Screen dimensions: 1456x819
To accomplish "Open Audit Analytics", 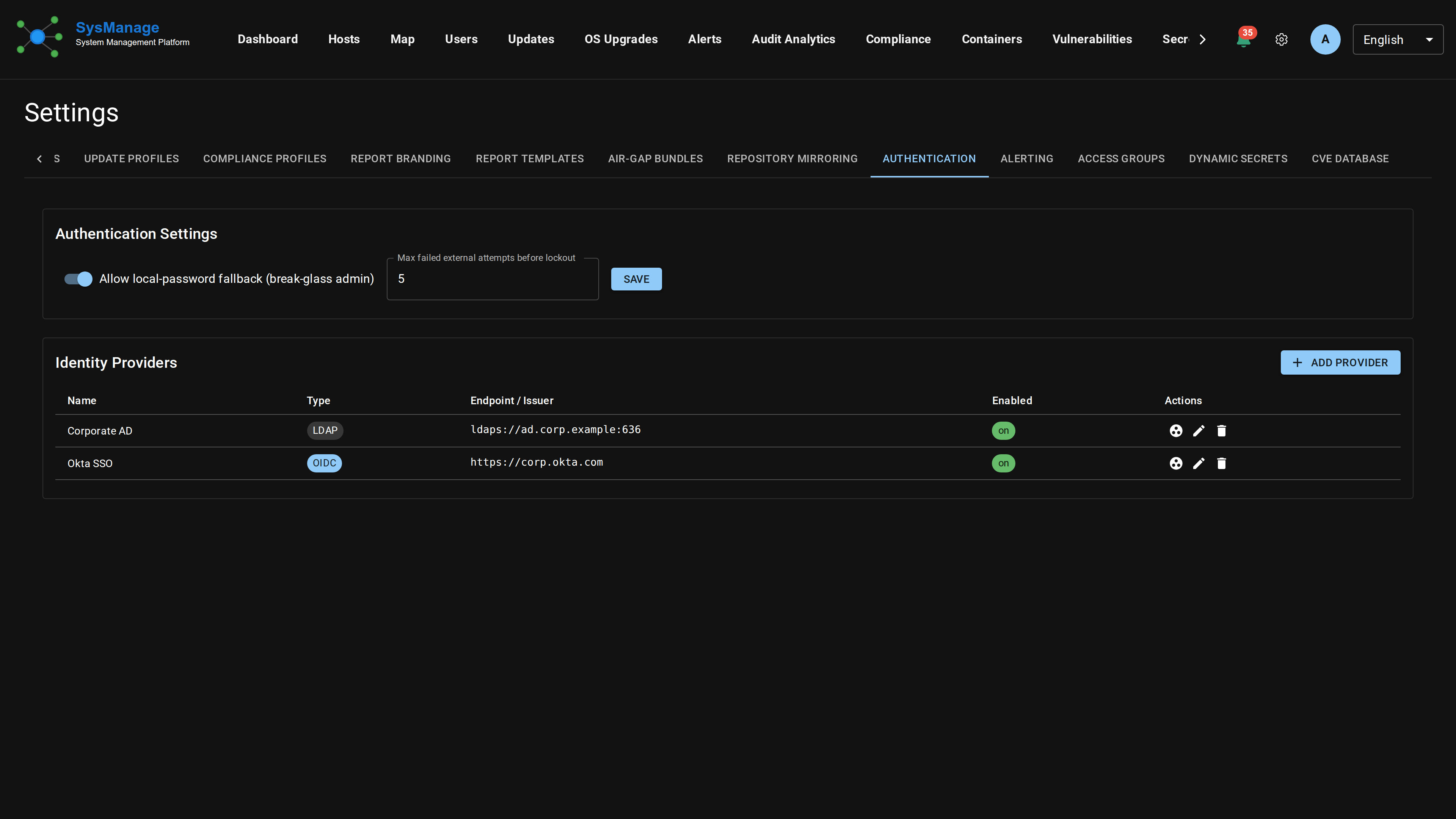I will [793, 39].
